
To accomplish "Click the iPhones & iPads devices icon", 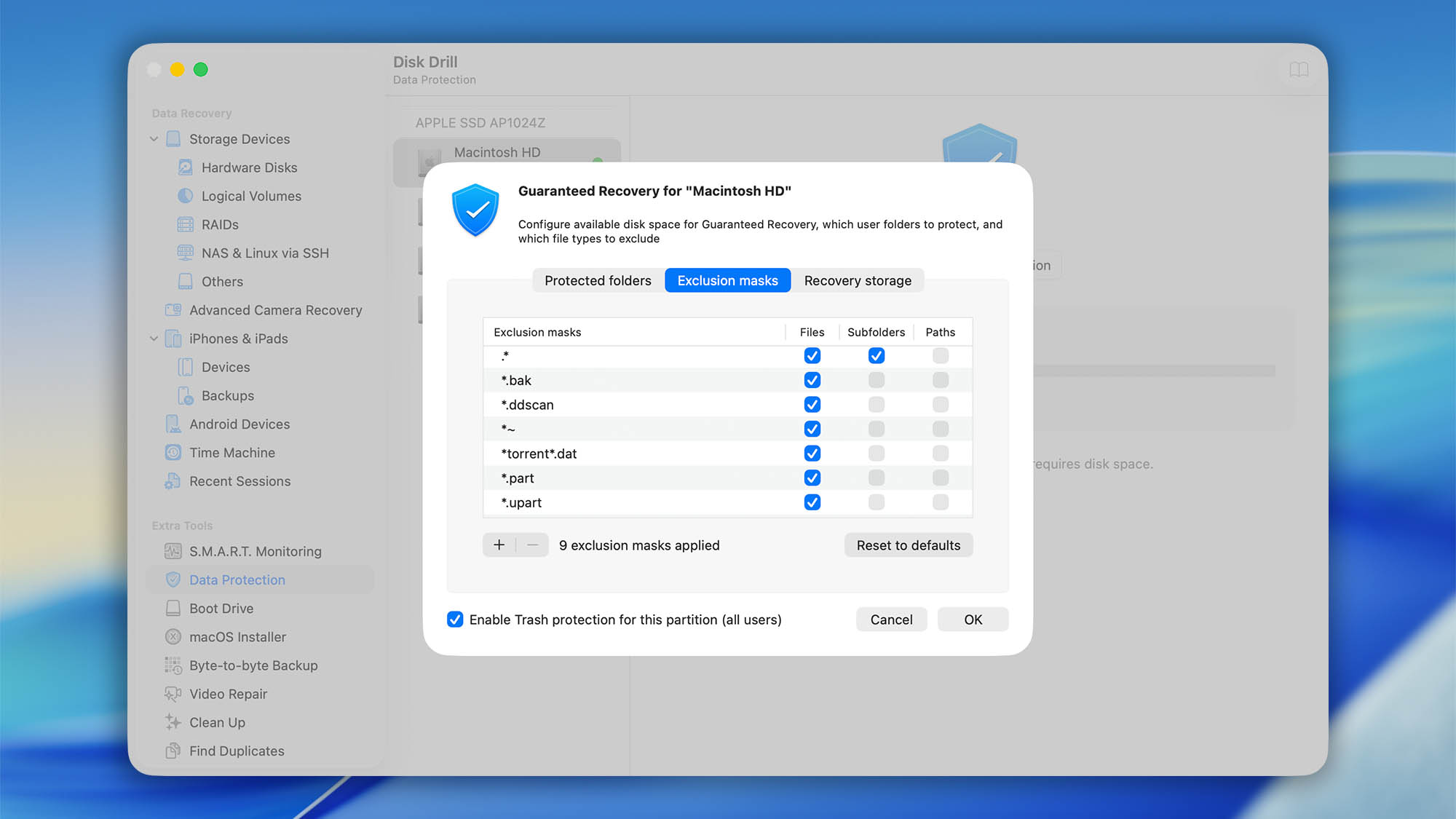I will click(173, 339).
